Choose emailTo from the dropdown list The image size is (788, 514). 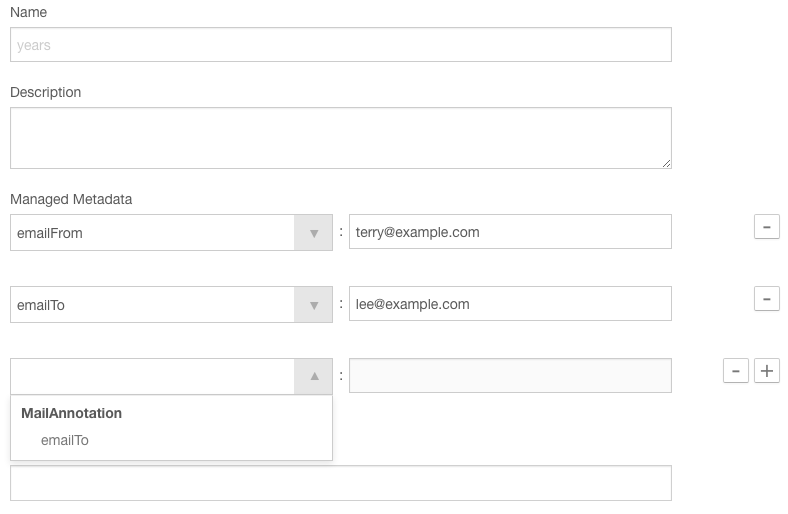click(65, 440)
